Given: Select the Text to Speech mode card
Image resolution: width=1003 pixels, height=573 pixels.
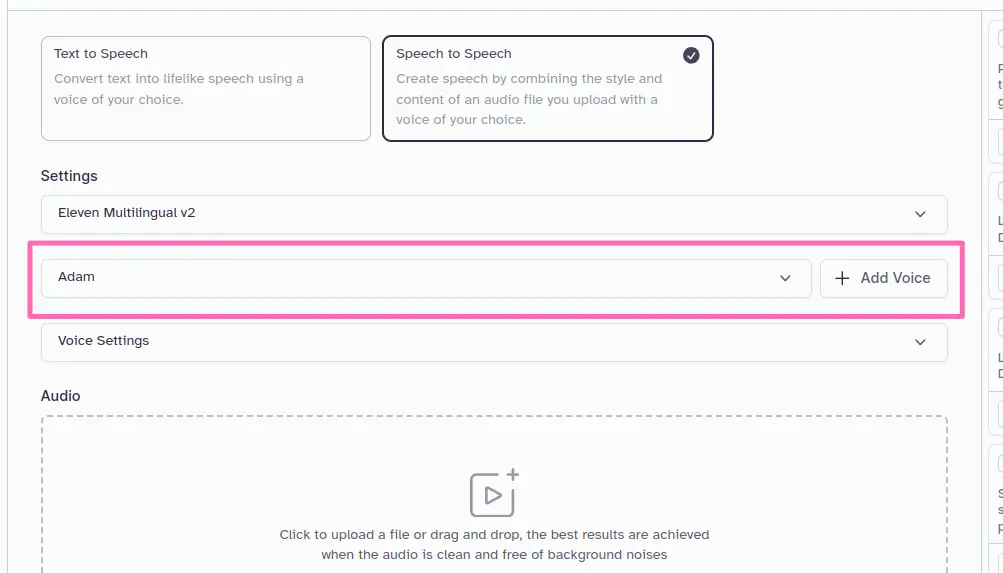Looking at the screenshot, I should 206,88.
